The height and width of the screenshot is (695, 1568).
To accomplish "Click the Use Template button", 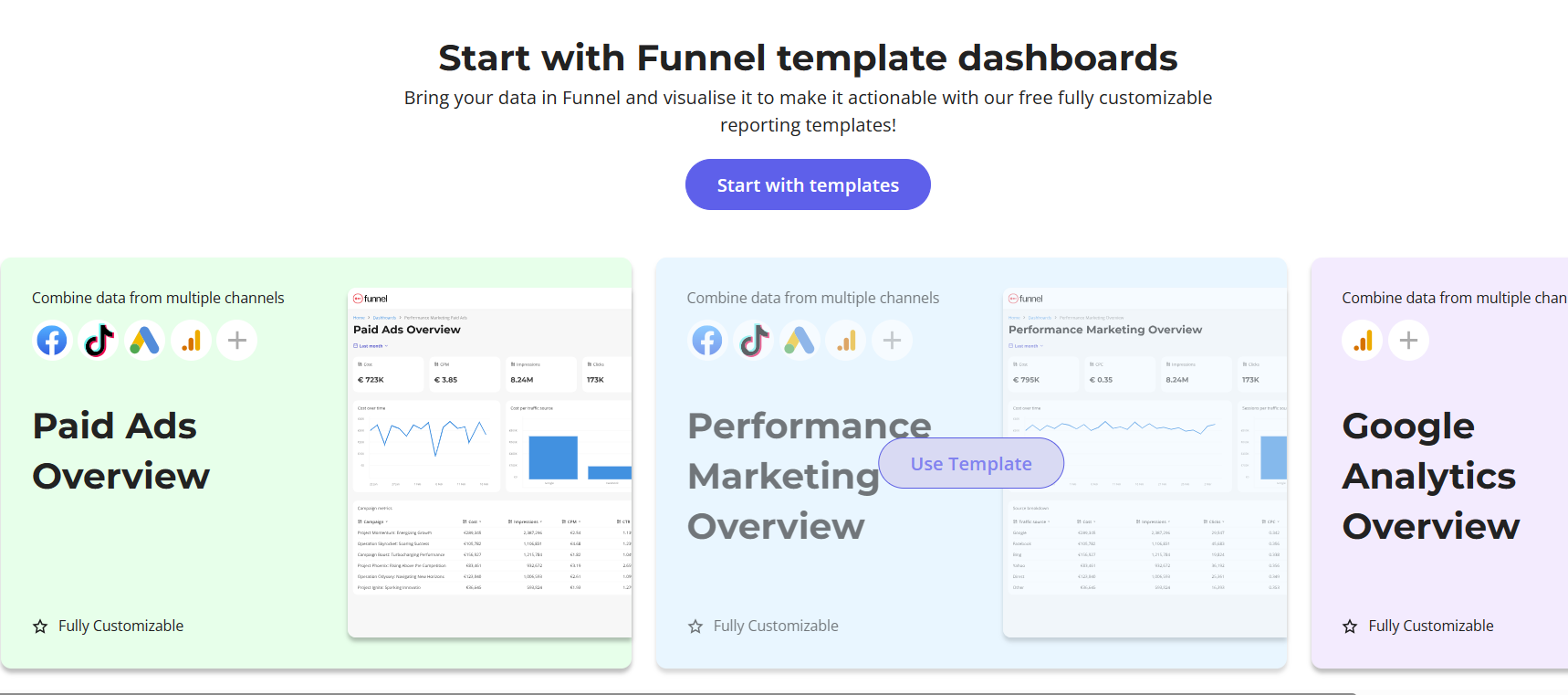I will coord(971,463).
